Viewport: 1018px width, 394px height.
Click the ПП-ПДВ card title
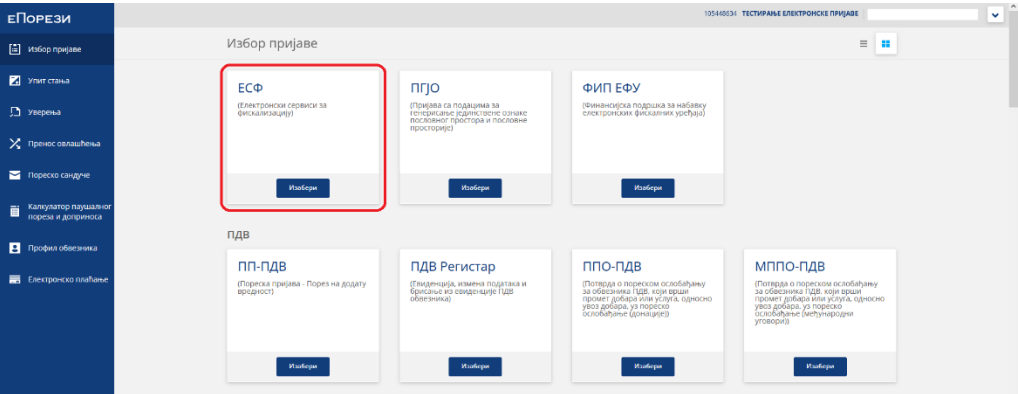coord(262,267)
